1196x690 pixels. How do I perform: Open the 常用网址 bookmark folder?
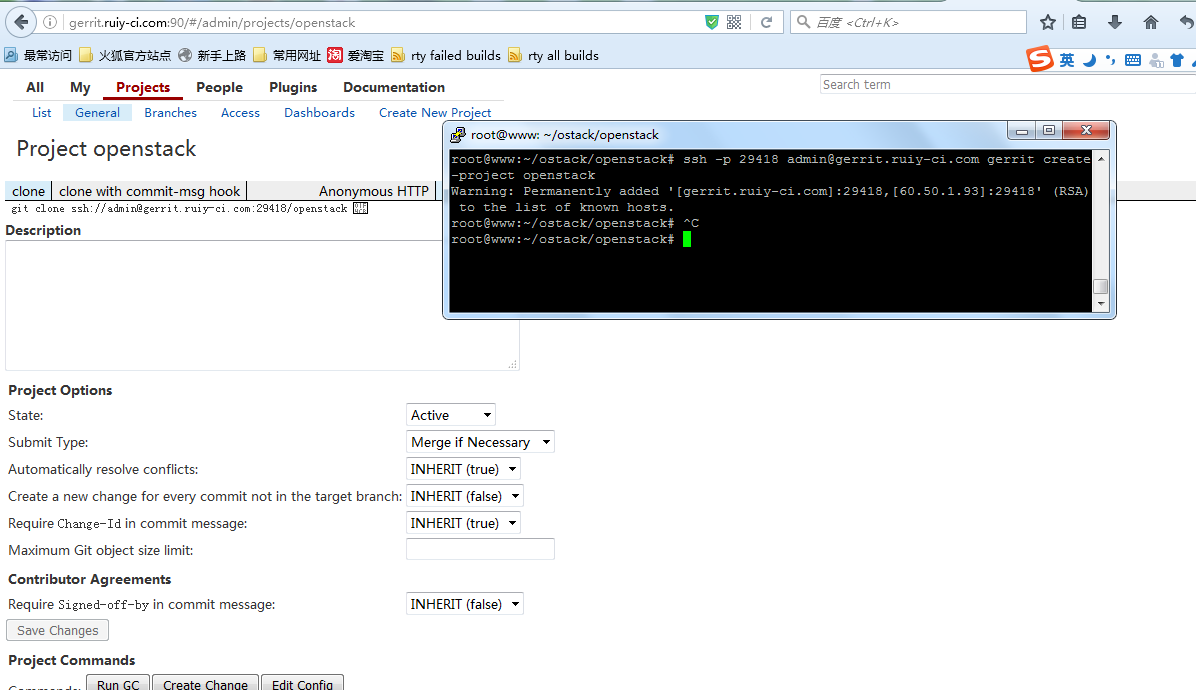[287, 55]
